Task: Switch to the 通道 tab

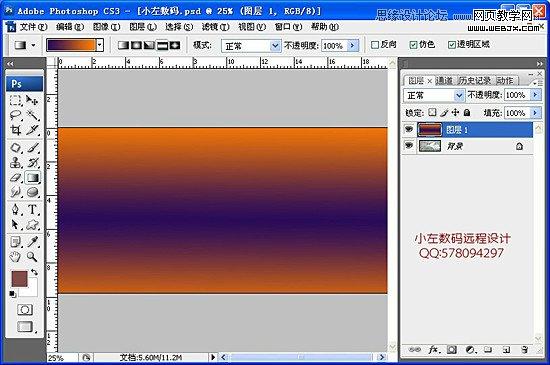Action: point(444,81)
